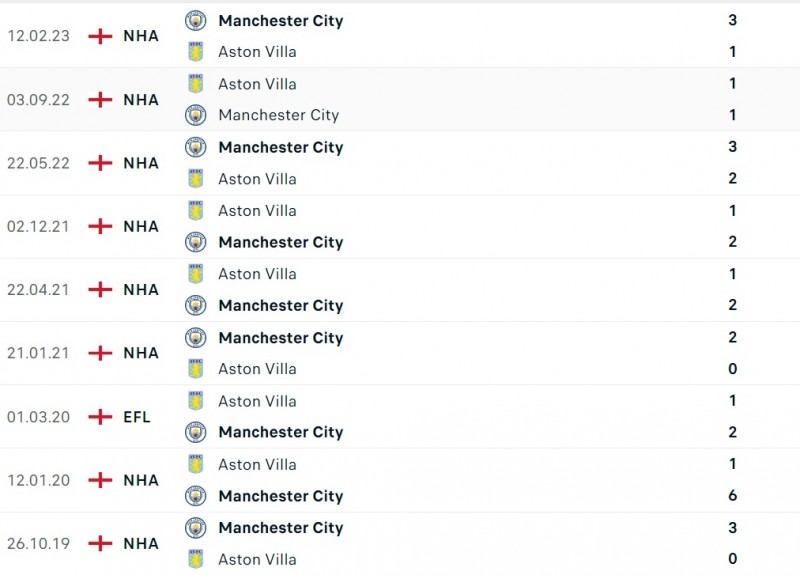Click Manchester City's score of 6
Screen dimensions: 800x575
[x=733, y=496]
